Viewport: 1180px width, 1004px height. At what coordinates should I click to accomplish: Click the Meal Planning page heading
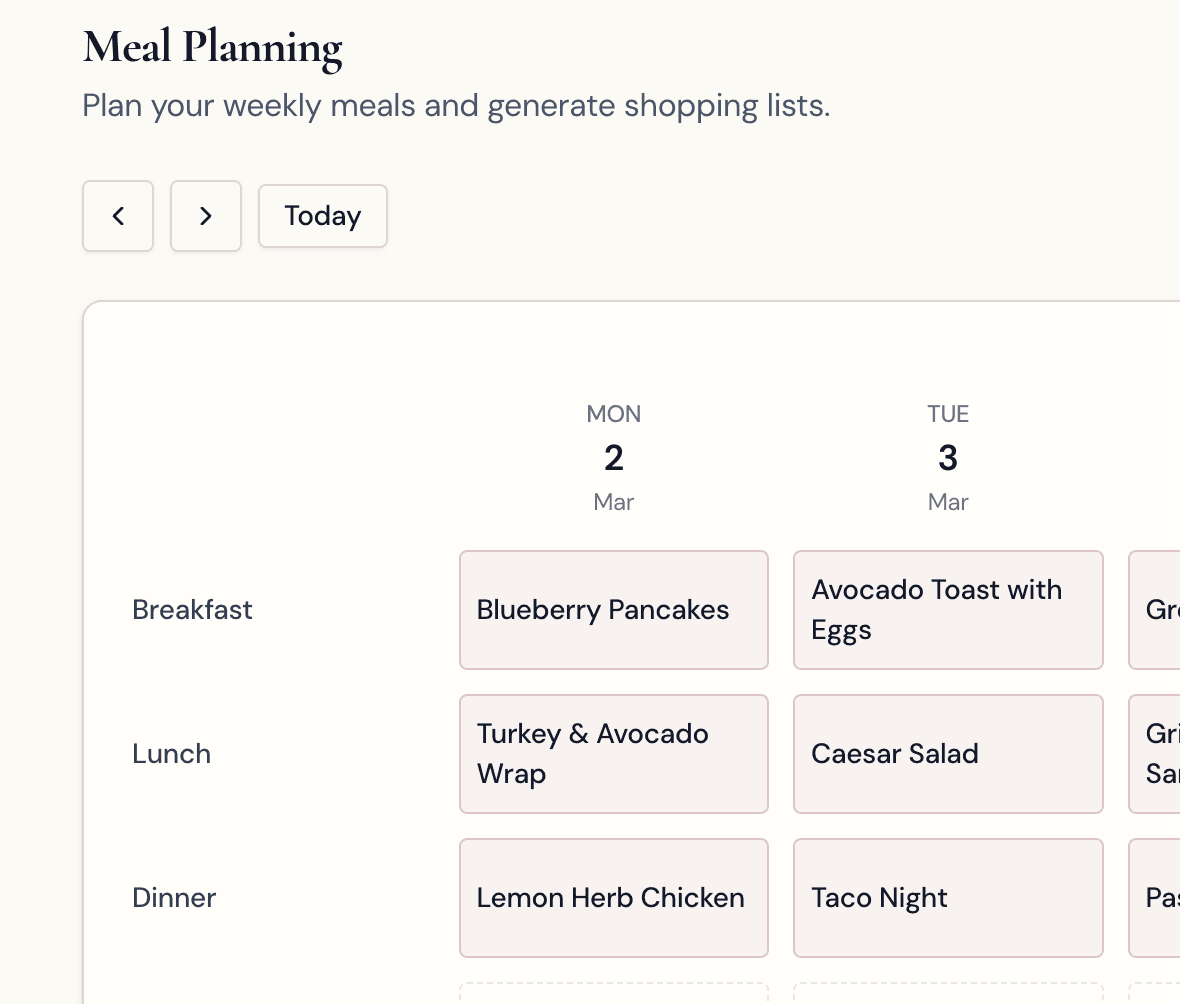pos(212,46)
